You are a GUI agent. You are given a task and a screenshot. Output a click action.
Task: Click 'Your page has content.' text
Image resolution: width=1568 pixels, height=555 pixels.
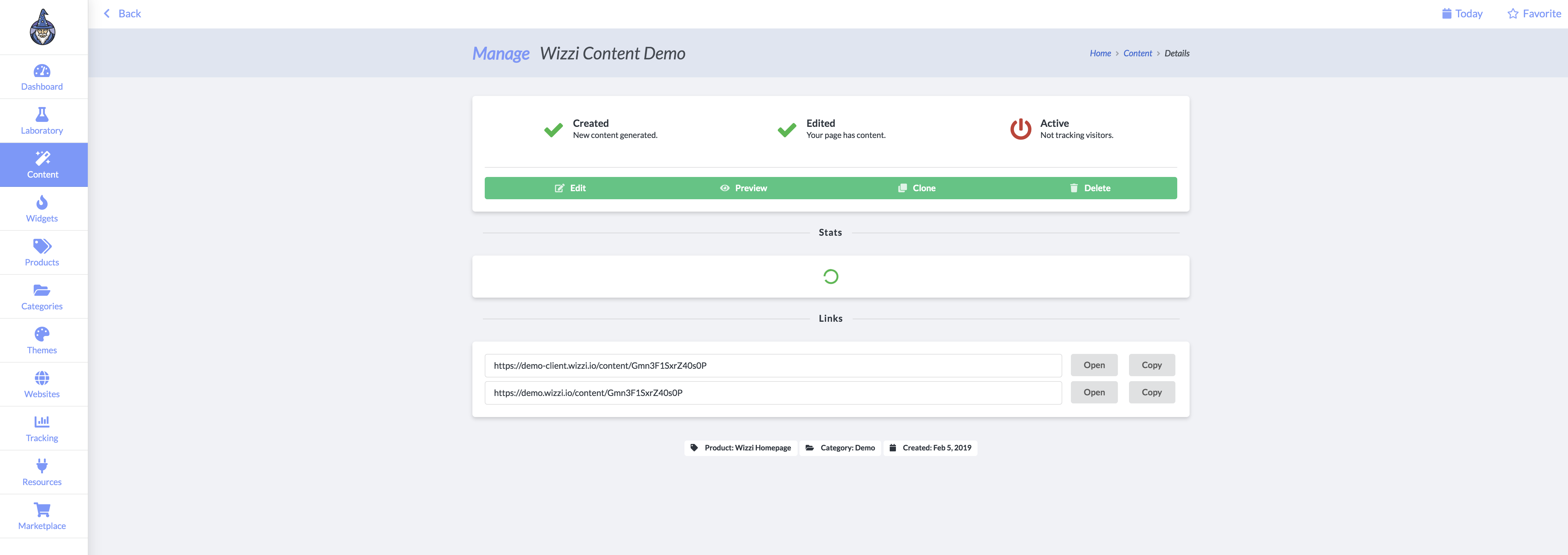(846, 135)
